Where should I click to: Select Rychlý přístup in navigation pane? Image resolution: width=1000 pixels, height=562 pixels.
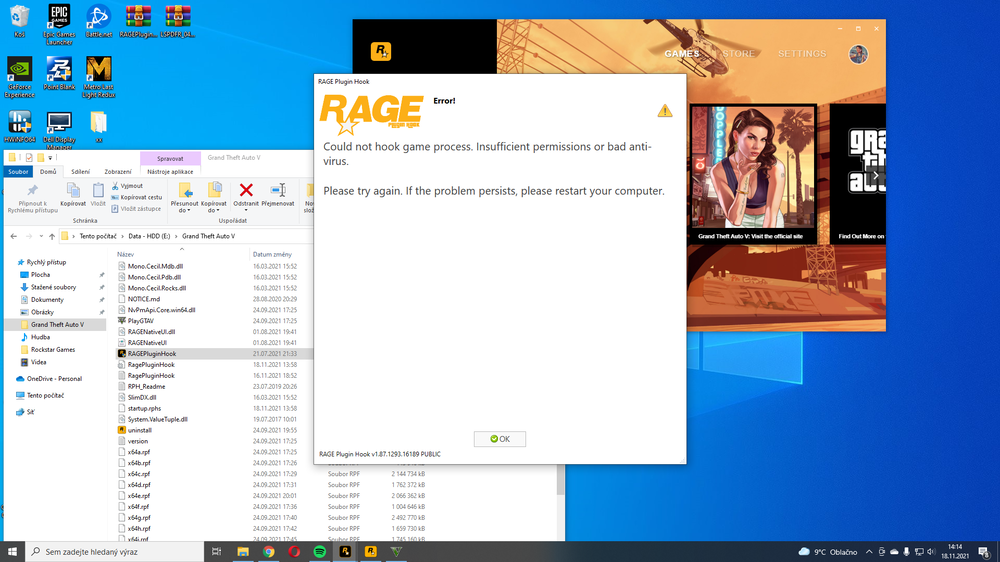pos(46,262)
